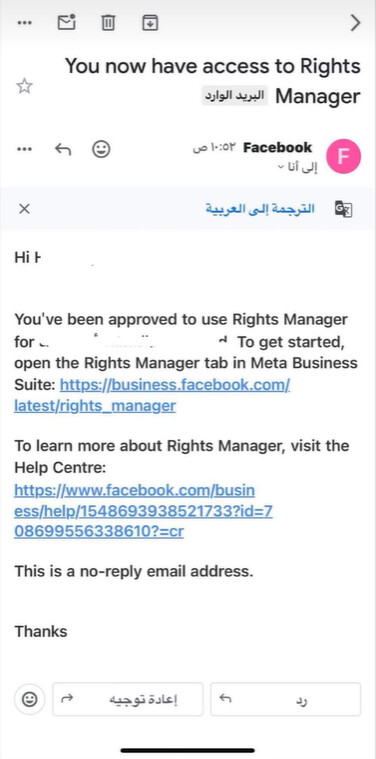Viewport: 376px width, 759px height.
Task: Archive this email
Action: pos(150,22)
